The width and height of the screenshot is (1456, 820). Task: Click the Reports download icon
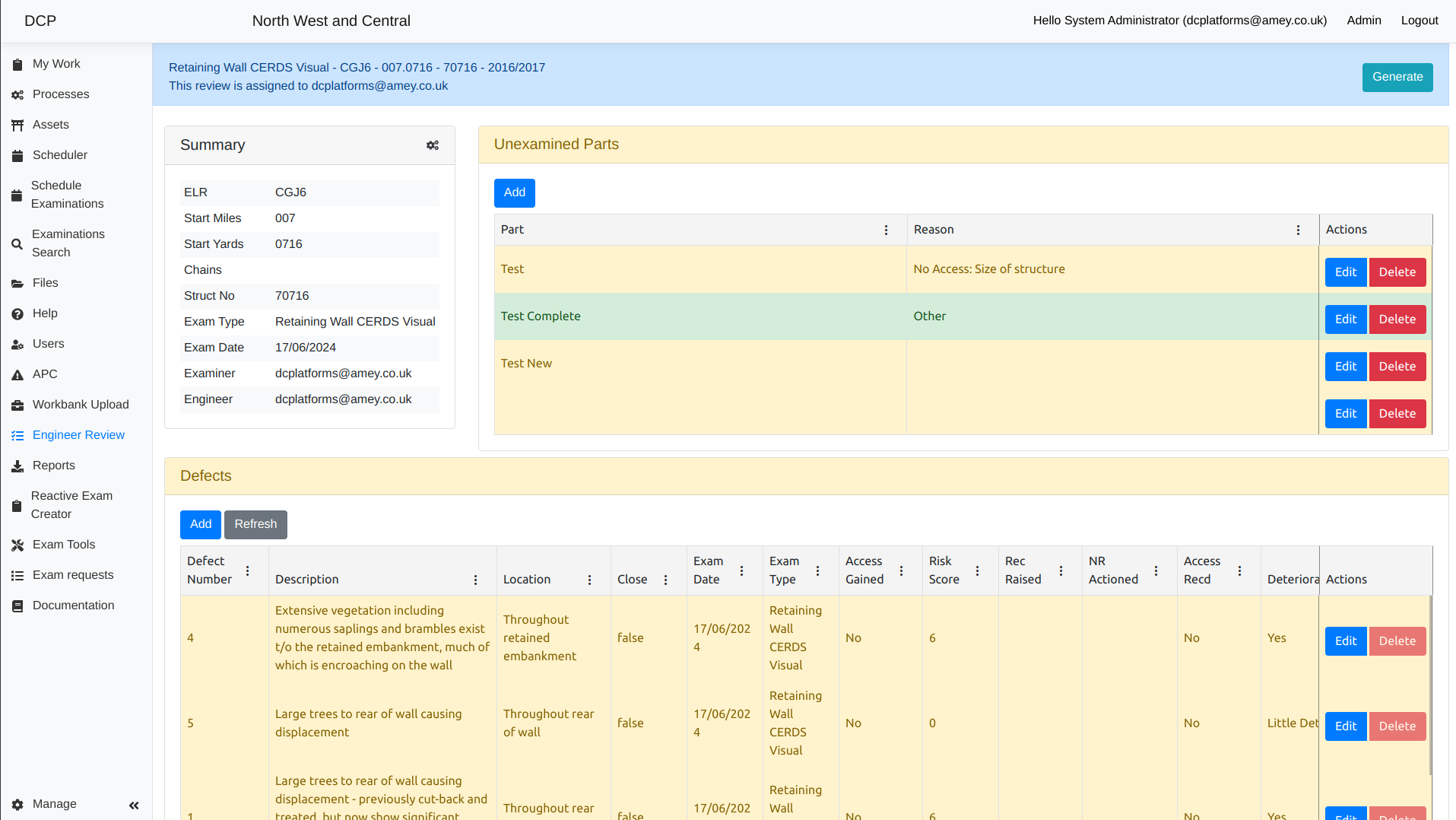17,466
